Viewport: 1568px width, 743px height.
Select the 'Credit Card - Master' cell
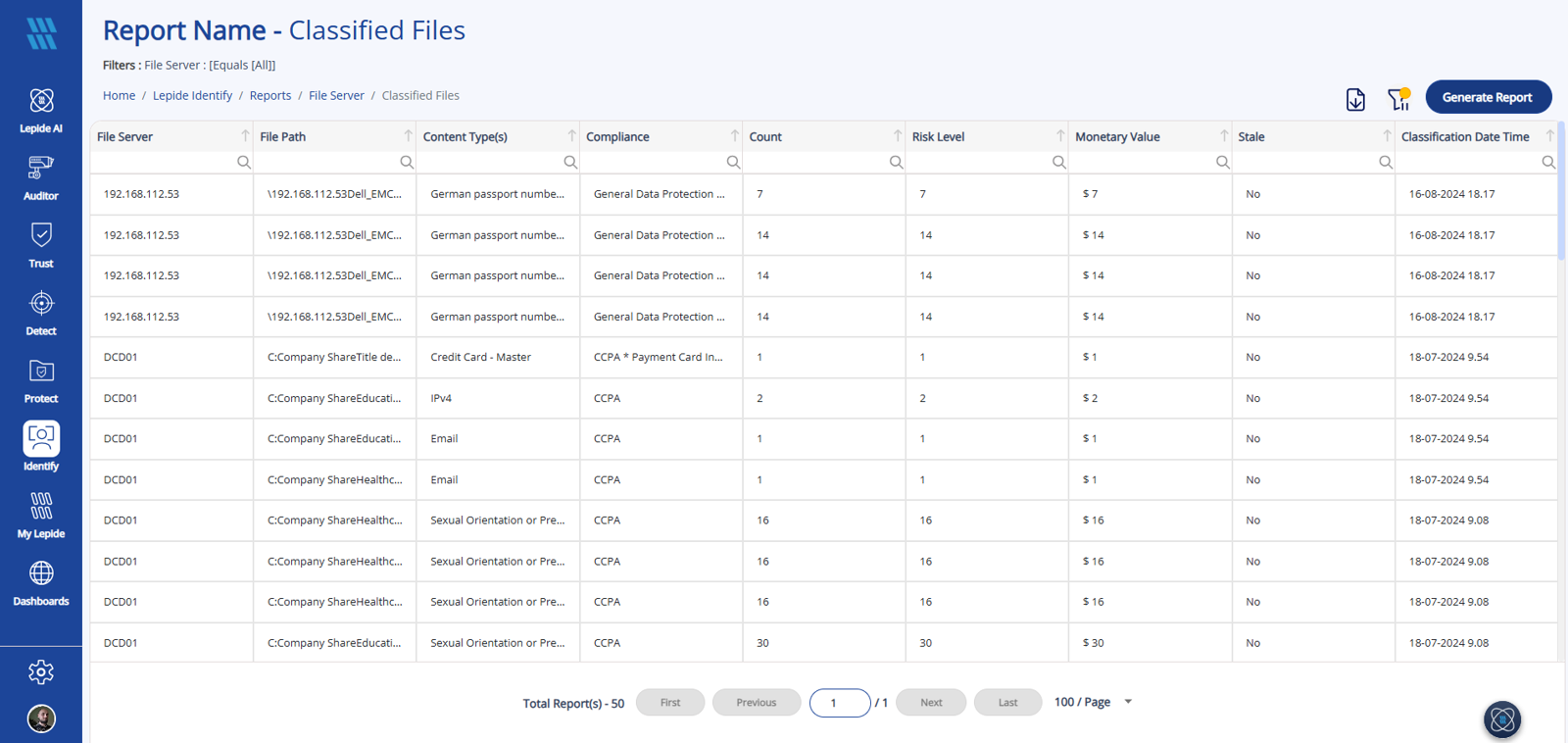coord(498,358)
